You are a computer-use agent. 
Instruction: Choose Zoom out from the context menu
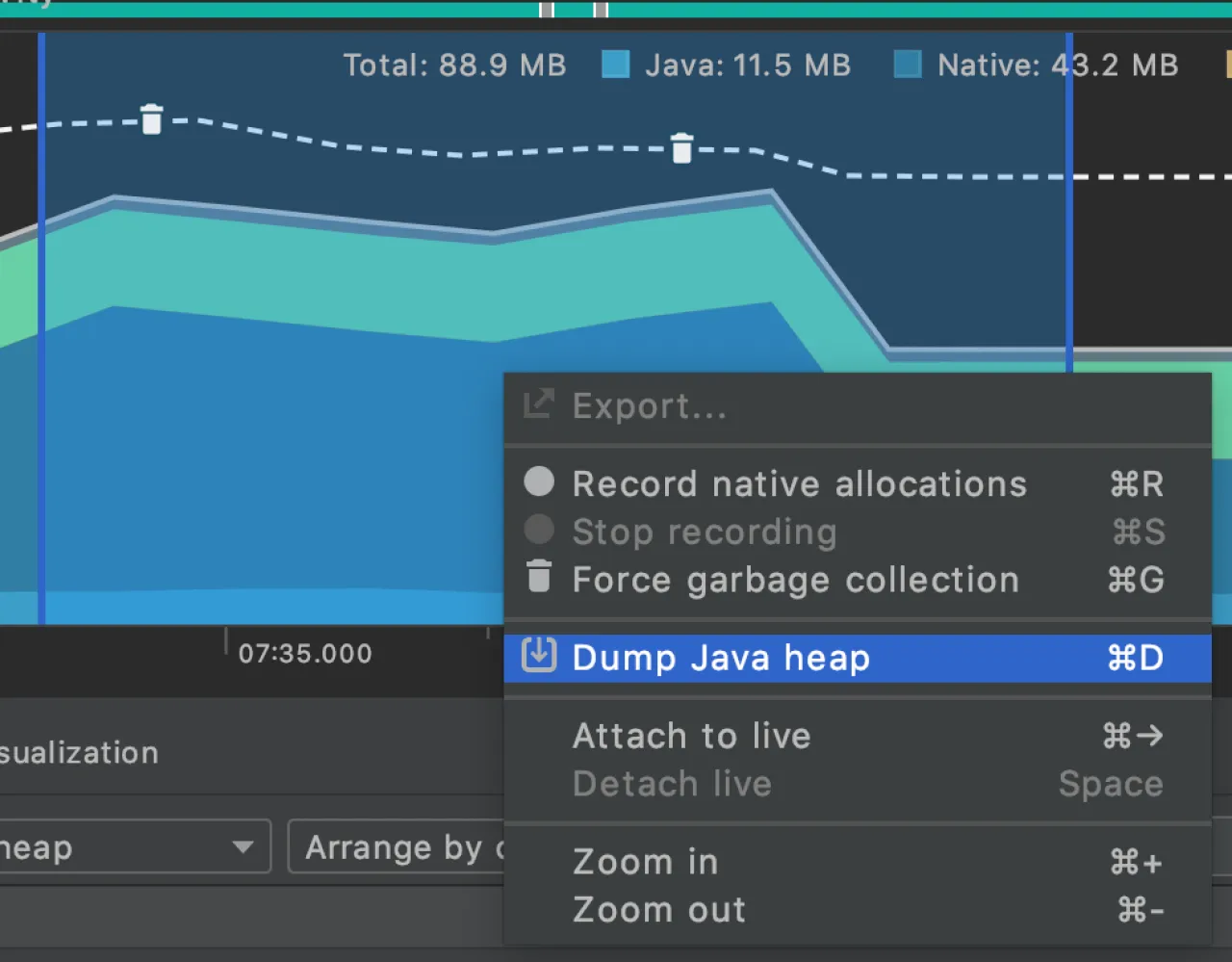click(x=858, y=910)
